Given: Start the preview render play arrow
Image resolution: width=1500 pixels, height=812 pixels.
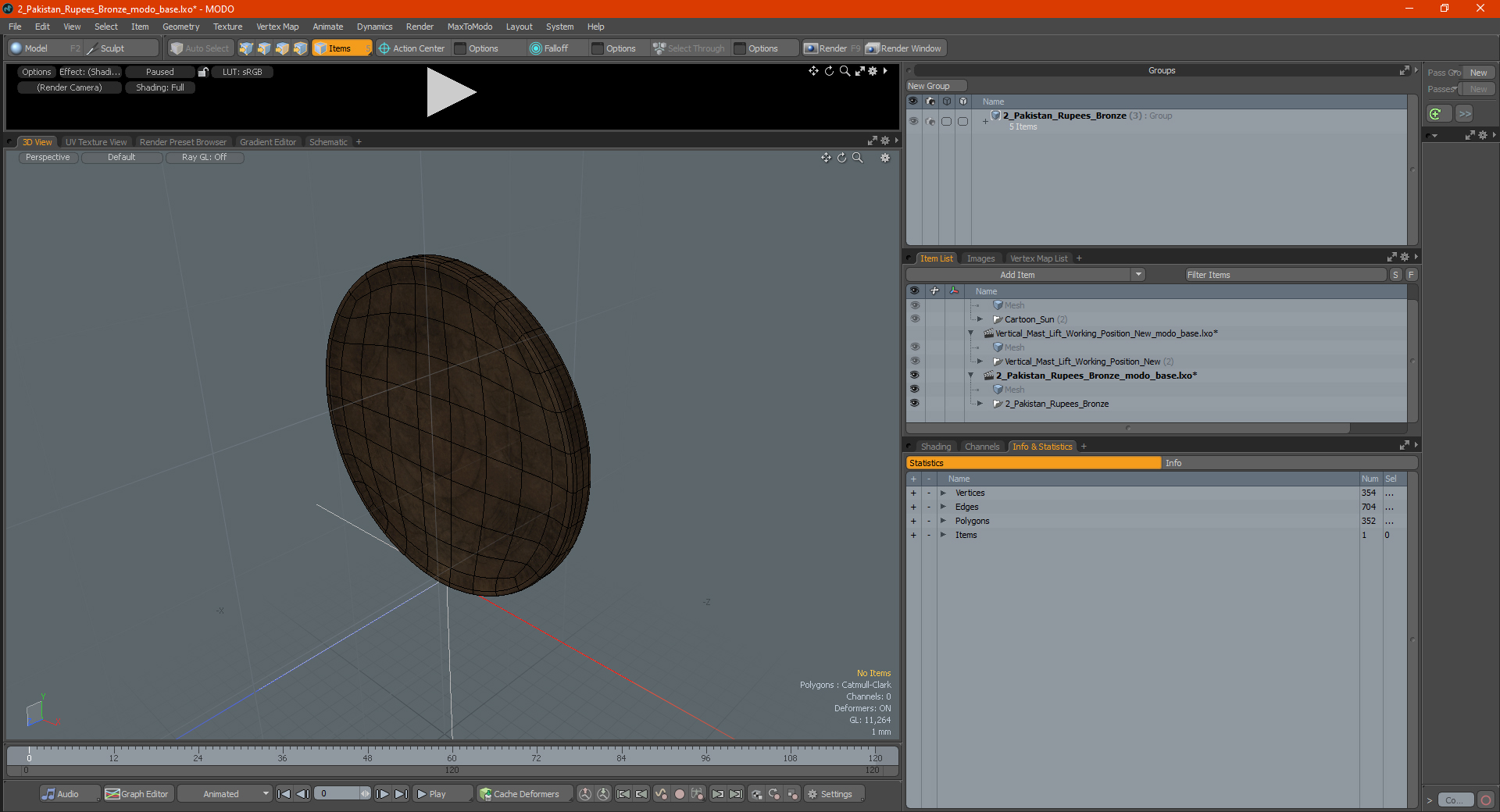Looking at the screenshot, I should tap(451, 92).
